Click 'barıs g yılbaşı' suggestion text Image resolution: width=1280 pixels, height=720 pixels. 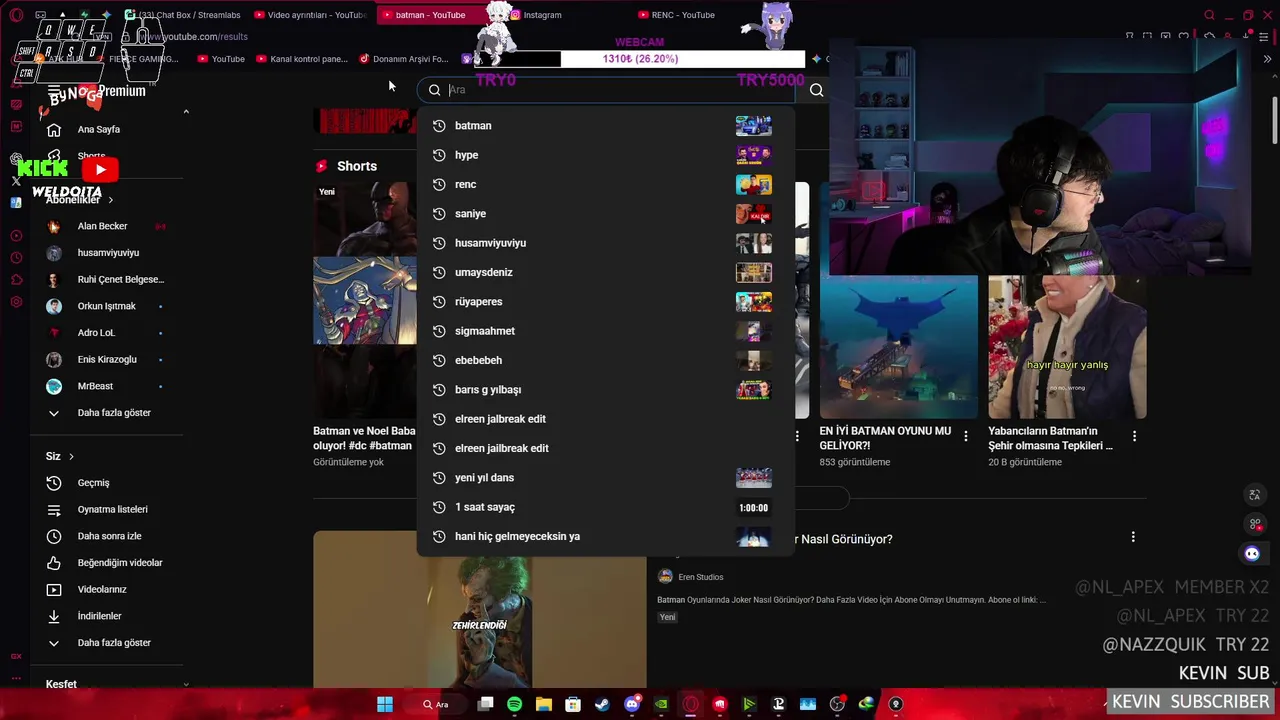click(x=488, y=390)
